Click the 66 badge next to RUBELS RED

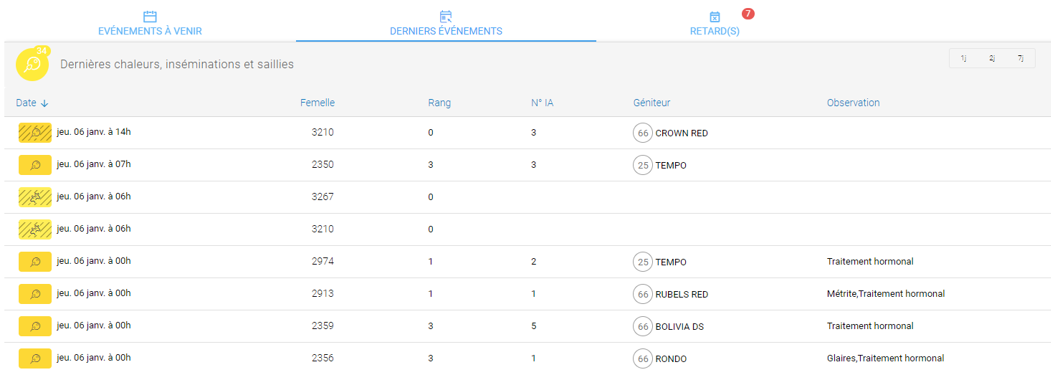click(x=642, y=294)
